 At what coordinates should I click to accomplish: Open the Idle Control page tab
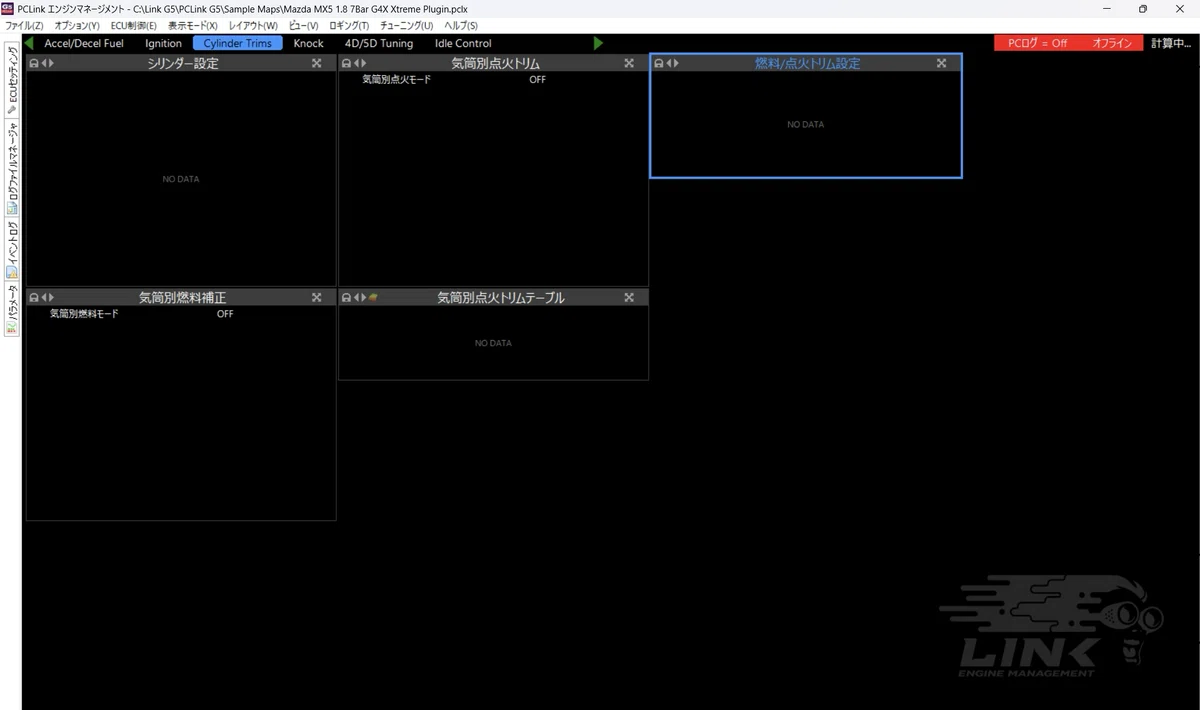(463, 43)
